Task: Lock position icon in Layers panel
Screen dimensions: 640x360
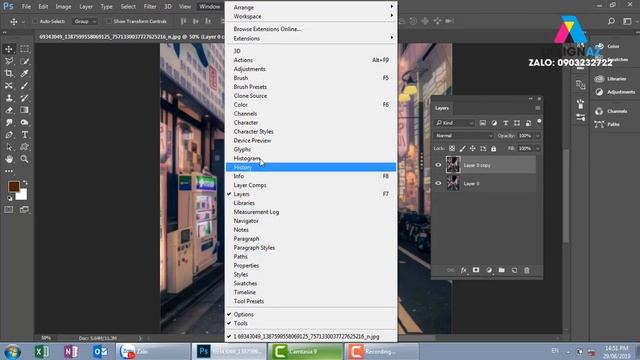Action: (x=472, y=149)
